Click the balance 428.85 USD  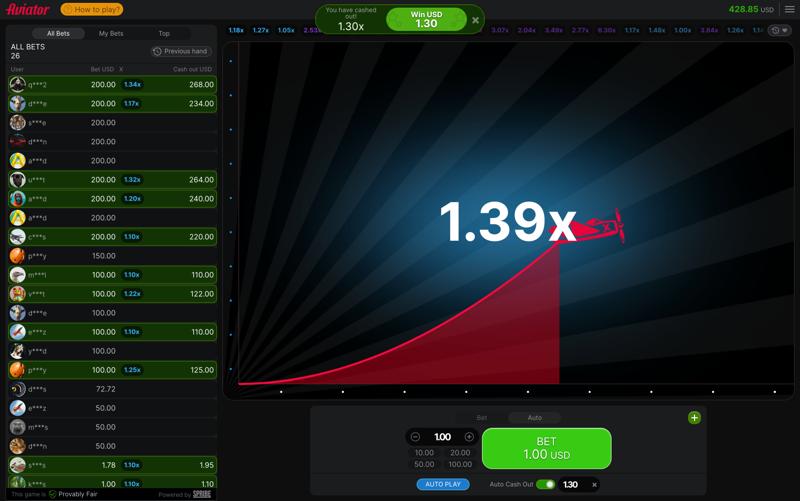tap(751, 9)
